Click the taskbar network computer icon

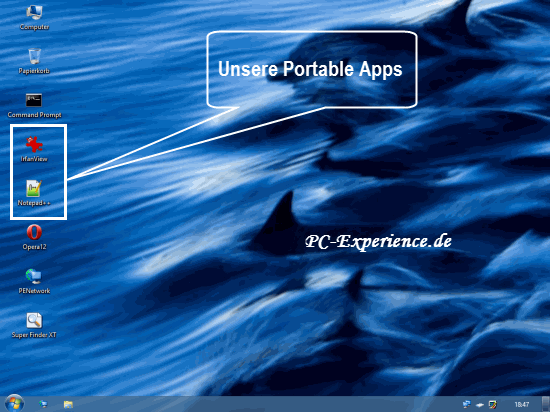pyautogui.click(x=43, y=404)
